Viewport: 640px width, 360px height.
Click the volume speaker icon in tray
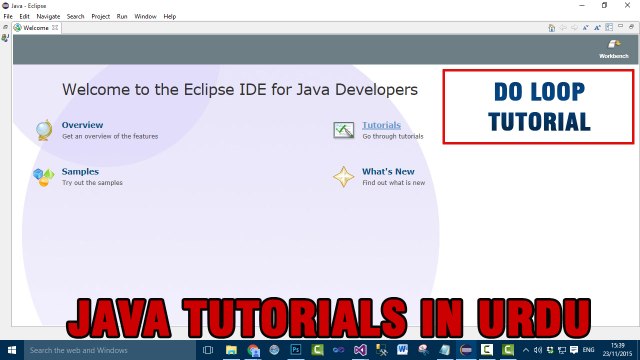tap(538, 350)
